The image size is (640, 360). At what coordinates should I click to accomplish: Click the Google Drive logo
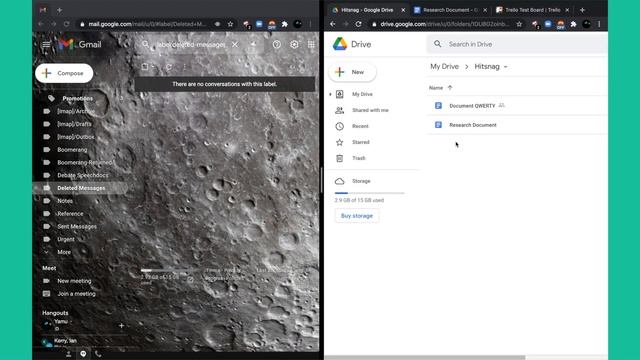point(352,44)
